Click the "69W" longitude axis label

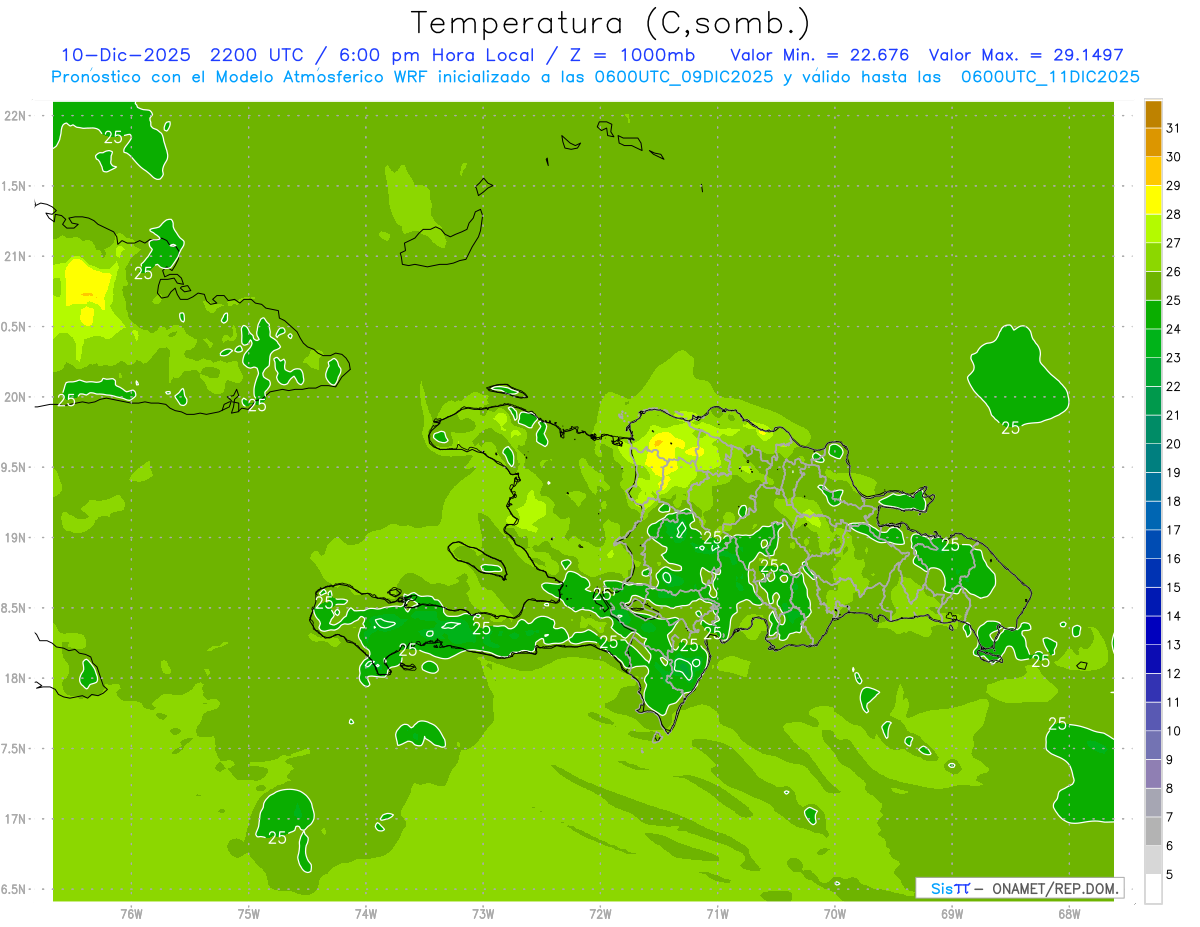[952, 914]
